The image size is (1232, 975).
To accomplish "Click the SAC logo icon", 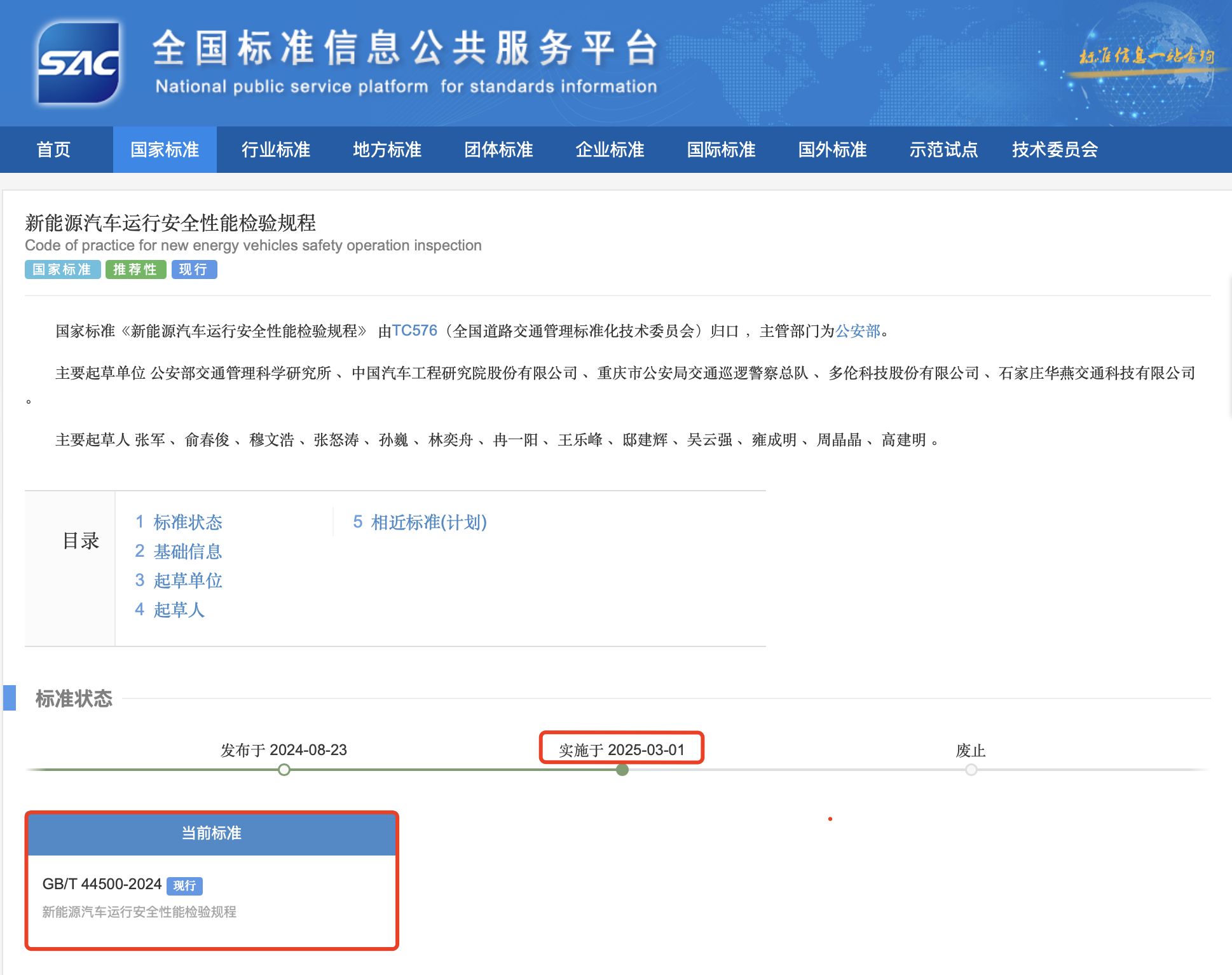I will 78,63.
